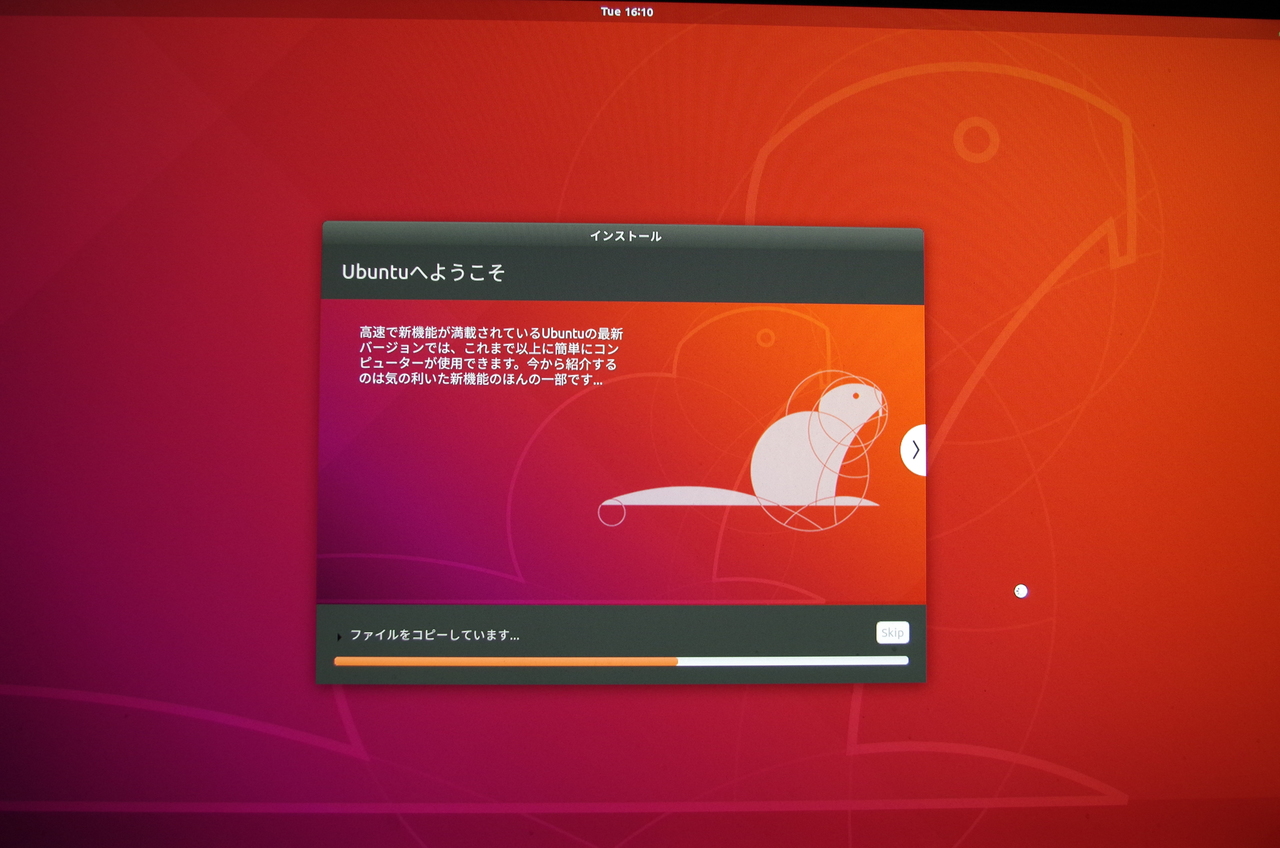Image resolution: width=1280 pixels, height=848 pixels.
Task: Click the slideshow paragraph starting 高速で新機能が
Action: tap(491, 356)
